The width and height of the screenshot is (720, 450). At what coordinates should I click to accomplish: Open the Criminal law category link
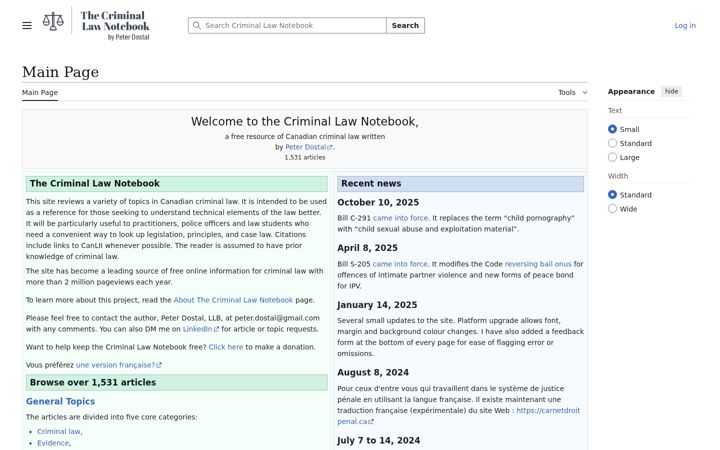[59, 432]
